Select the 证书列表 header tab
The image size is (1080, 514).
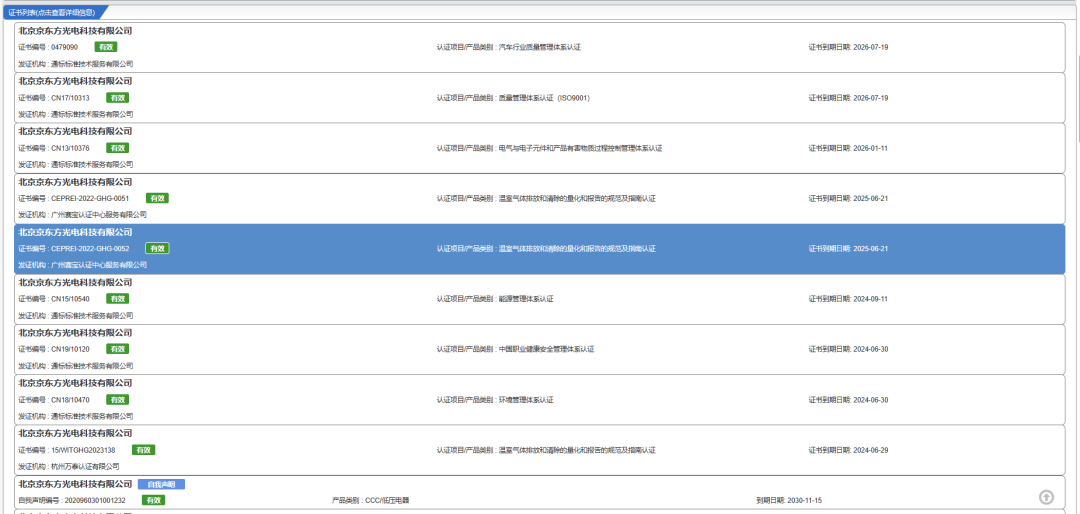point(54,12)
